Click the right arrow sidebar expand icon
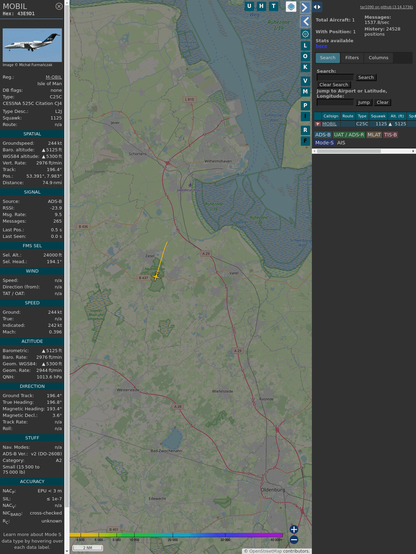The image size is (416, 554). 305,7
